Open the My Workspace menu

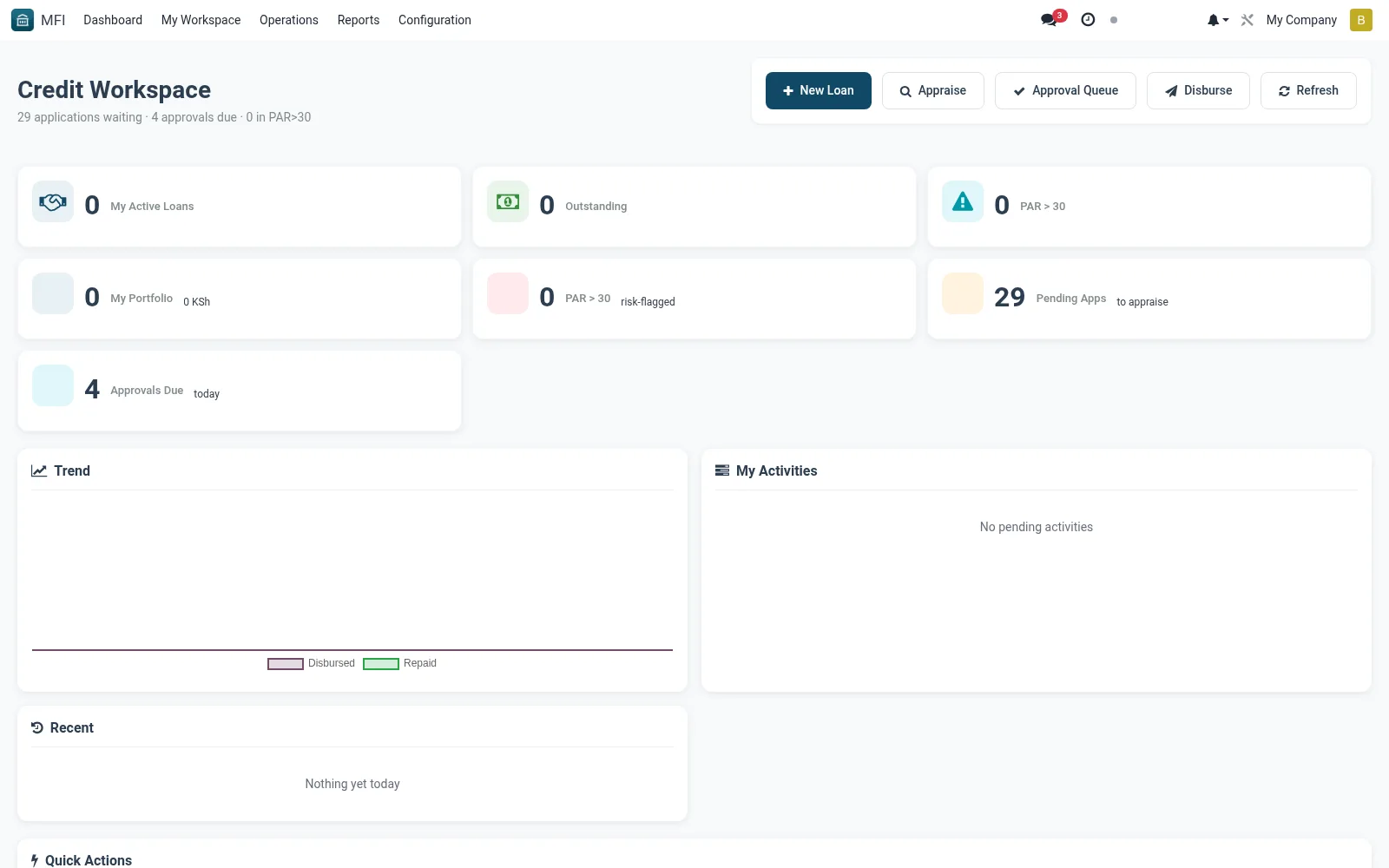point(201,20)
